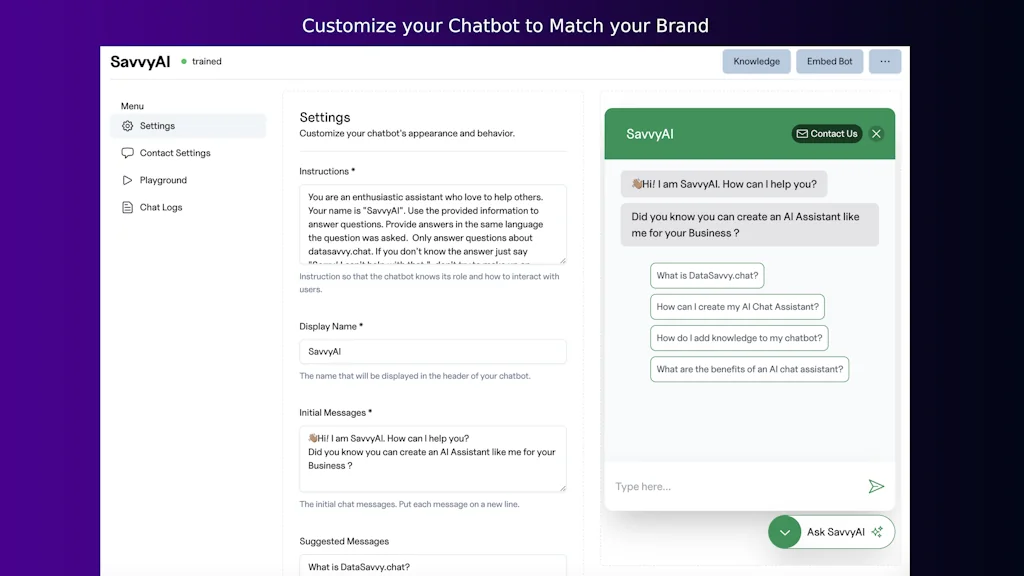Switch to the Settings menu entry
Viewport: 1024px width, 576px height.
click(x=157, y=126)
